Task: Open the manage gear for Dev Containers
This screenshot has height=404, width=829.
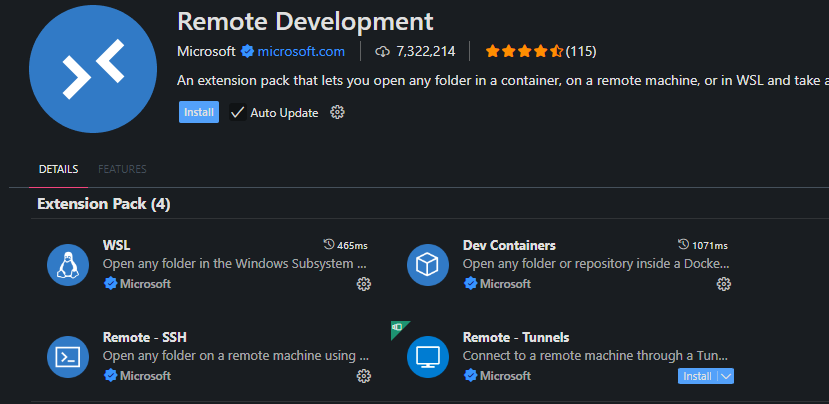Action: pos(724,284)
